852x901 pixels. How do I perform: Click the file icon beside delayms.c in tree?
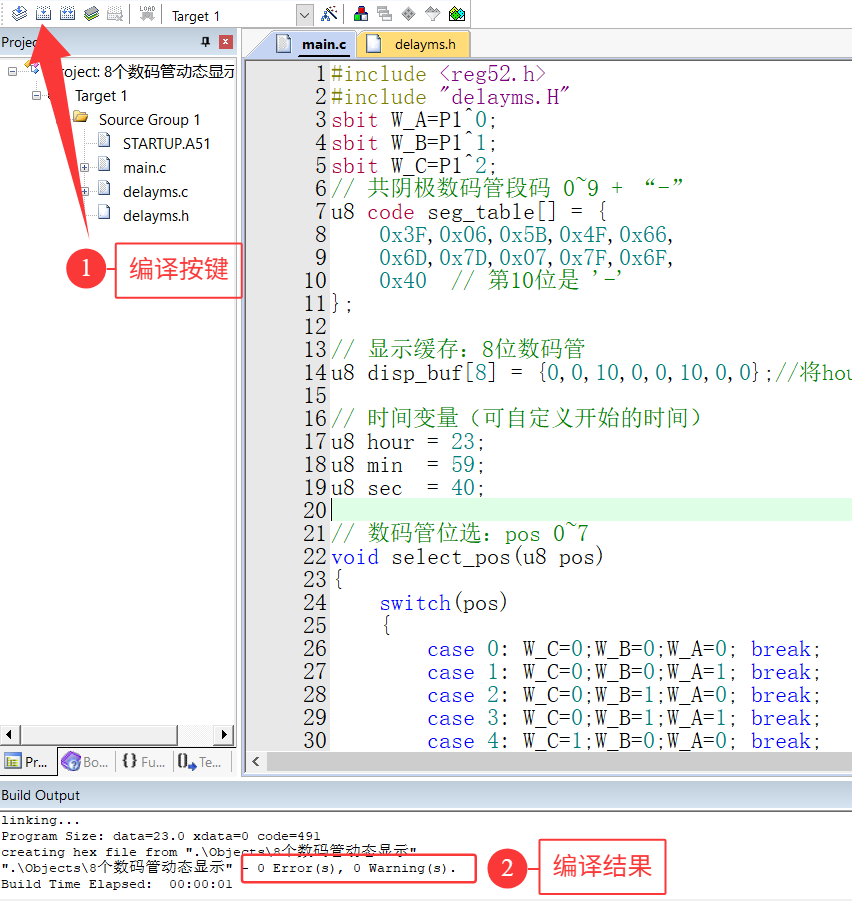[104, 188]
